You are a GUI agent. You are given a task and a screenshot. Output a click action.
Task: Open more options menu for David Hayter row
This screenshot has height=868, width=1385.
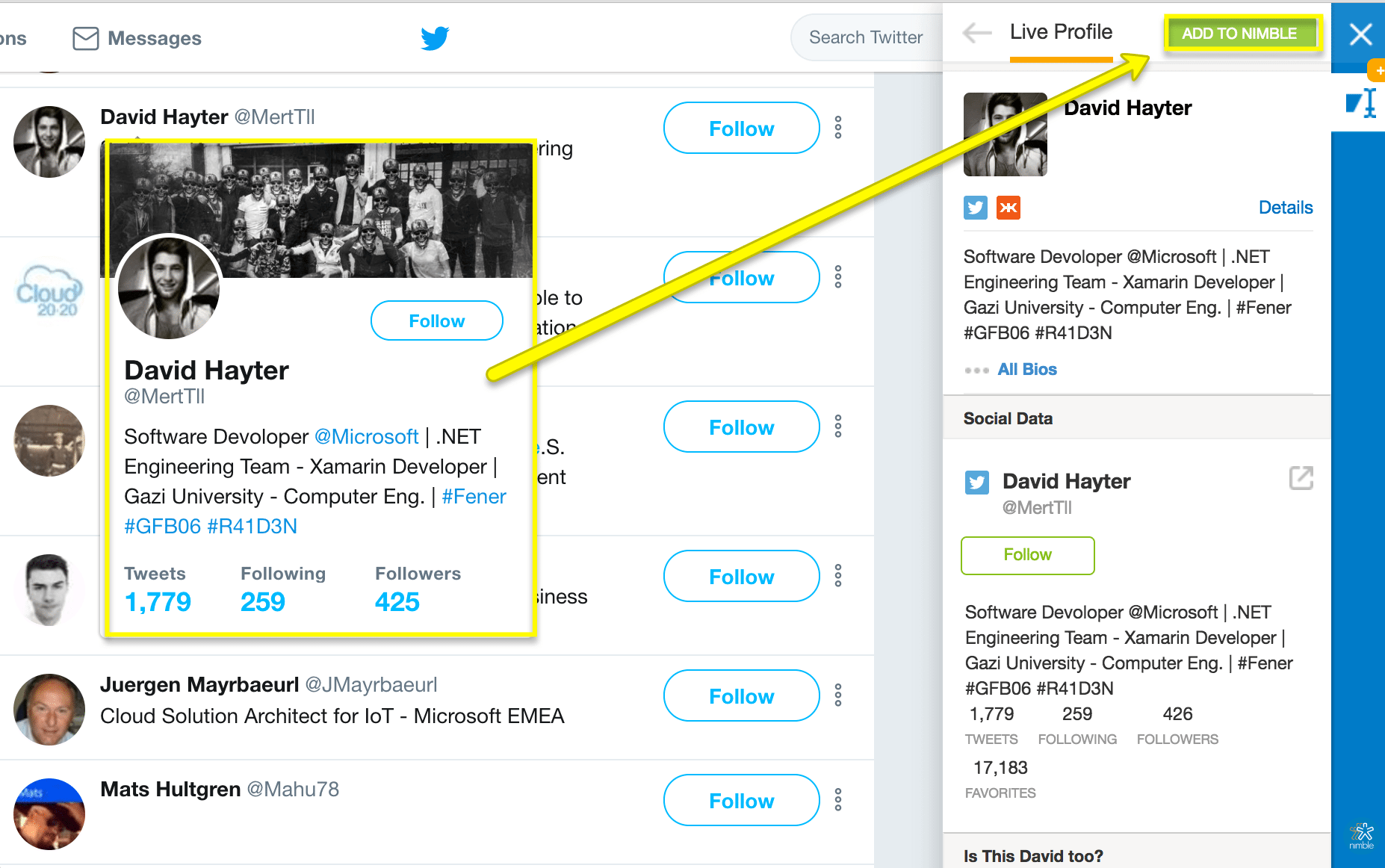[838, 128]
